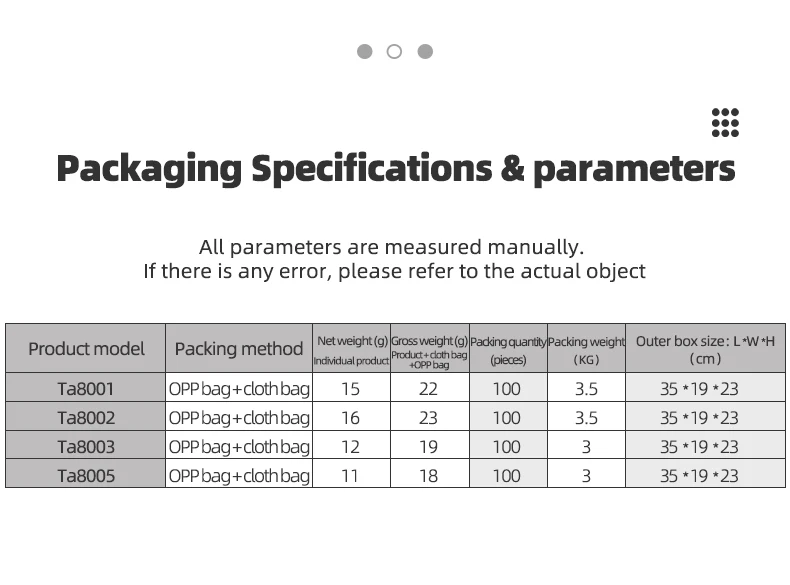Click the Ta8001 packing method cell
This screenshot has height=585, width=790.
(x=239, y=389)
